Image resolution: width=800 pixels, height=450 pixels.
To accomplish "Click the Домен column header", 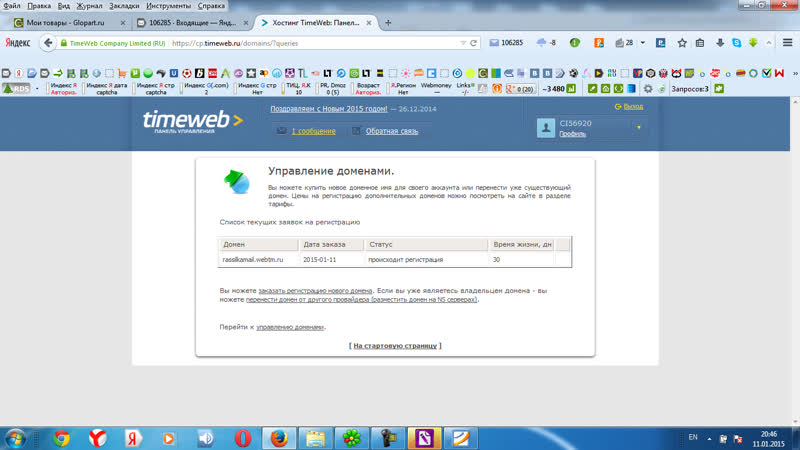I will pos(259,244).
